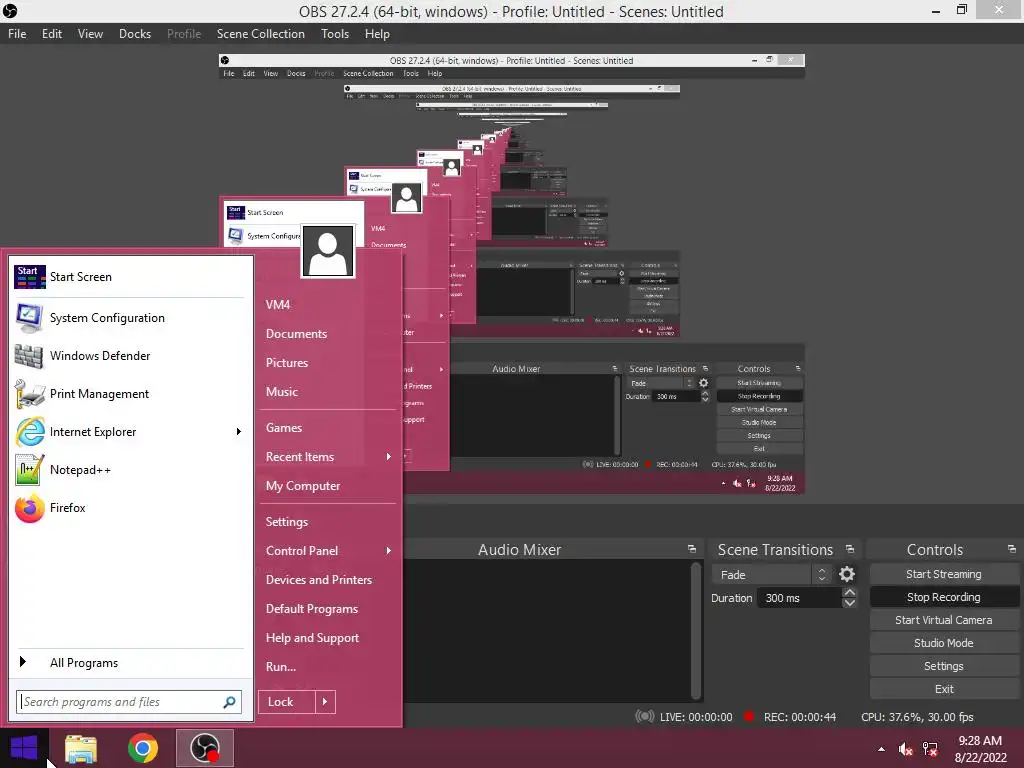Click Start Virtual Camera button
This screenshot has height=768, width=1024.
coord(944,620)
